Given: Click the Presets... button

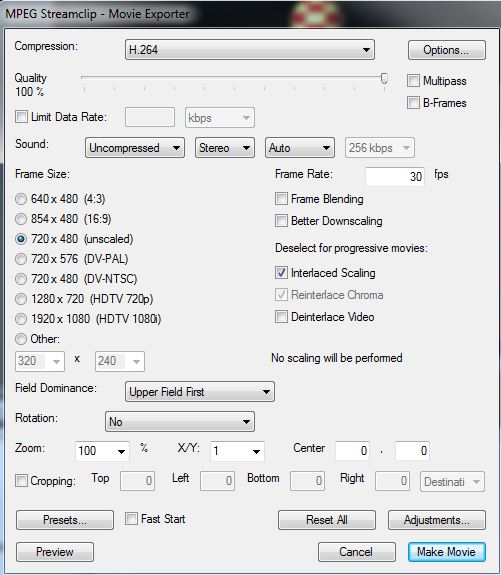Looking at the screenshot, I should point(65,520).
